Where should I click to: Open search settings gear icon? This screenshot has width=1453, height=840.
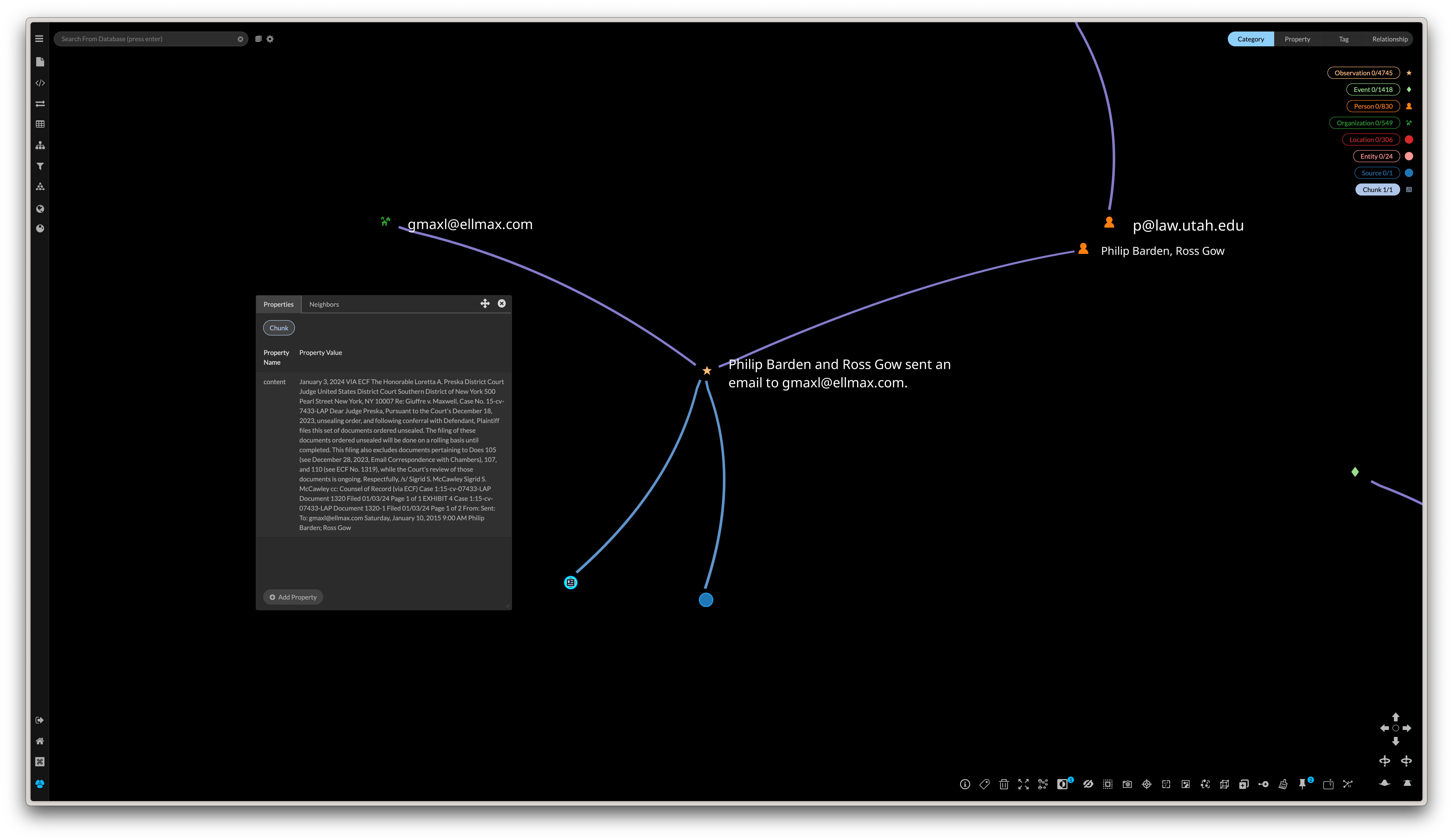[270, 39]
